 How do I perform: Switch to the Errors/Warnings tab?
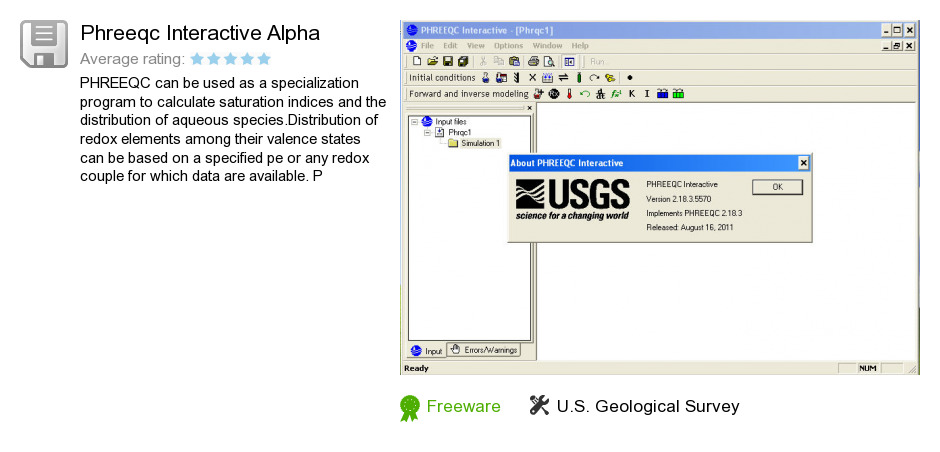pyautogui.click(x=484, y=349)
